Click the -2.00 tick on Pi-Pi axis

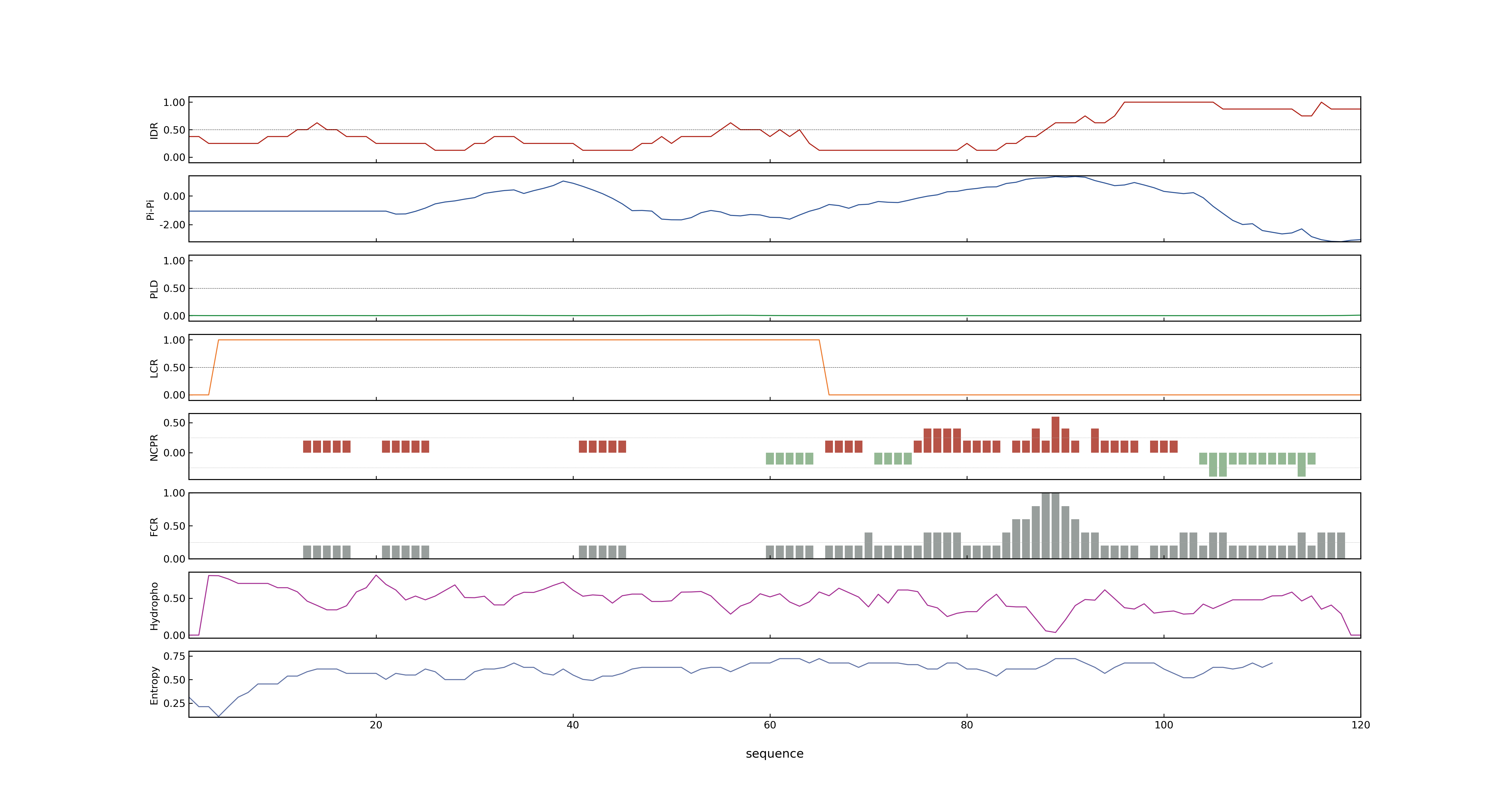tap(172, 225)
